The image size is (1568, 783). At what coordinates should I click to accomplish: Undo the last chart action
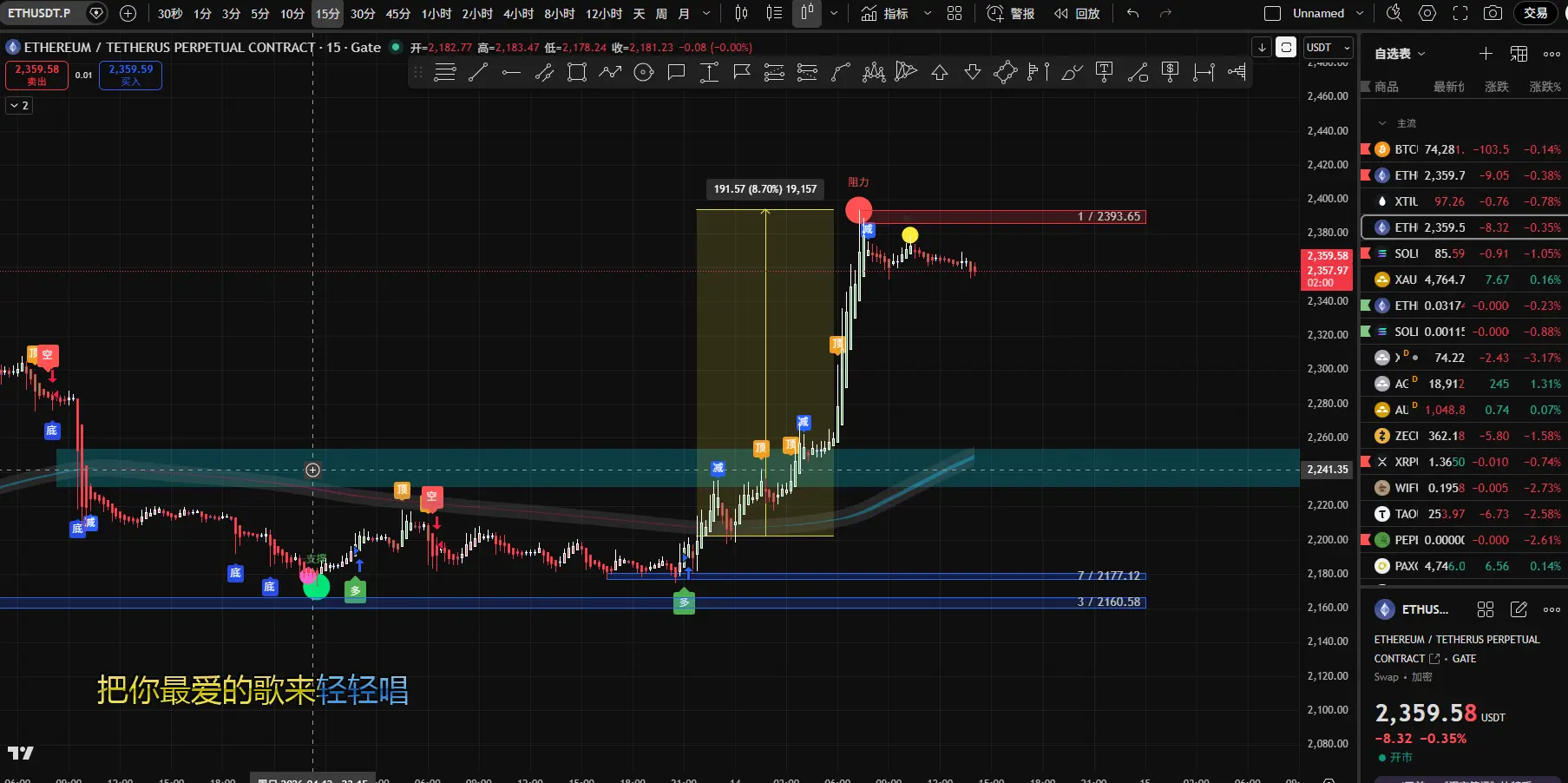tap(1132, 13)
